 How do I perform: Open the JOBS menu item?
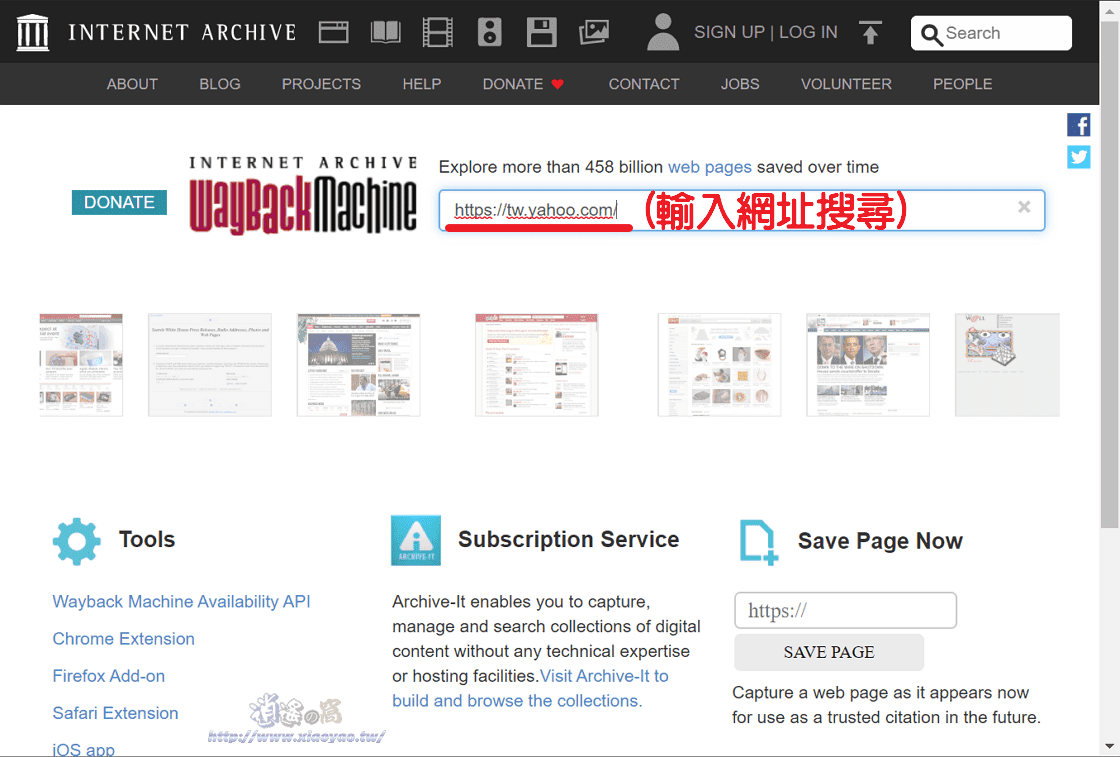coord(740,84)
